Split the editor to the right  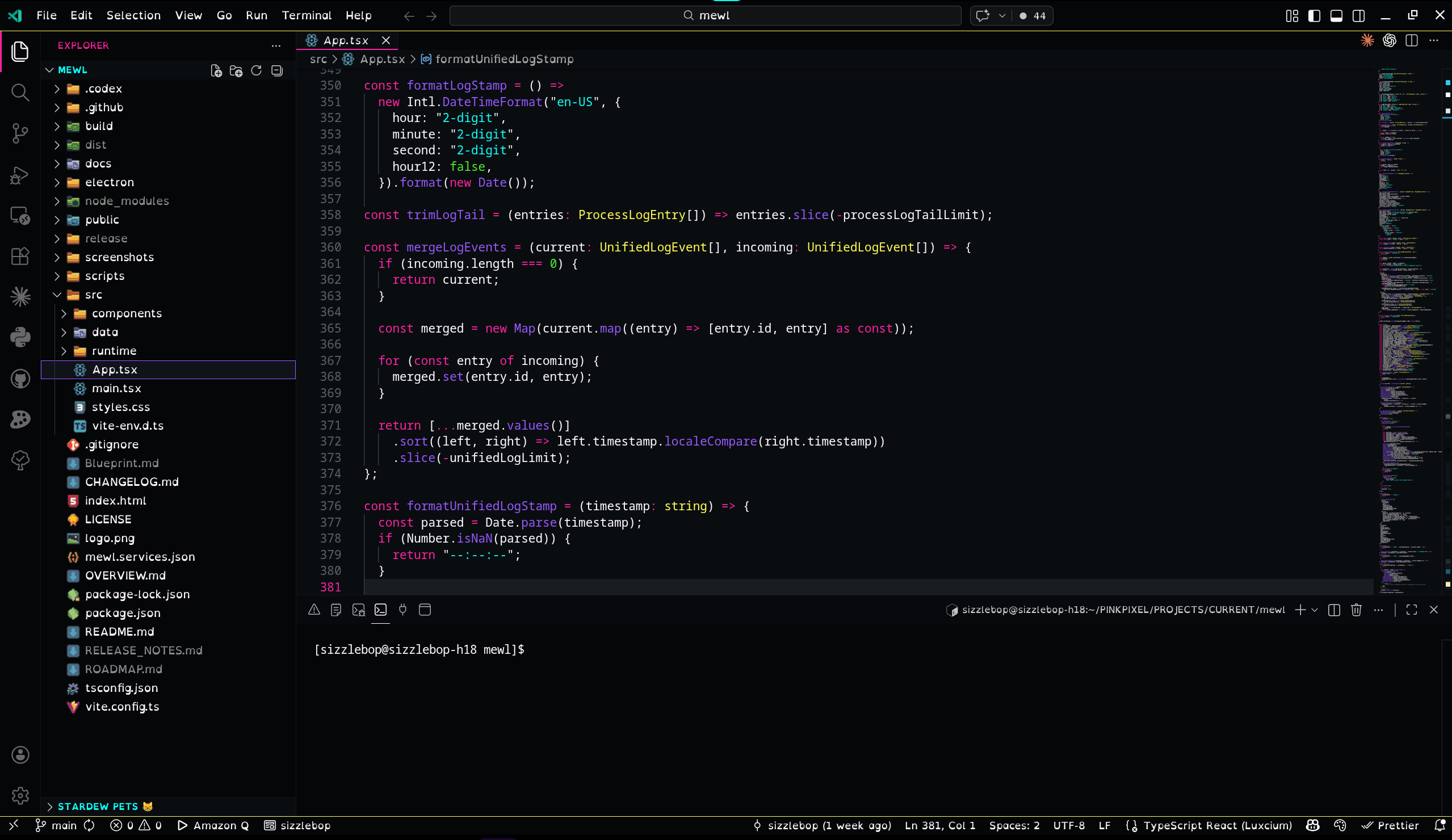(1411, 40)
